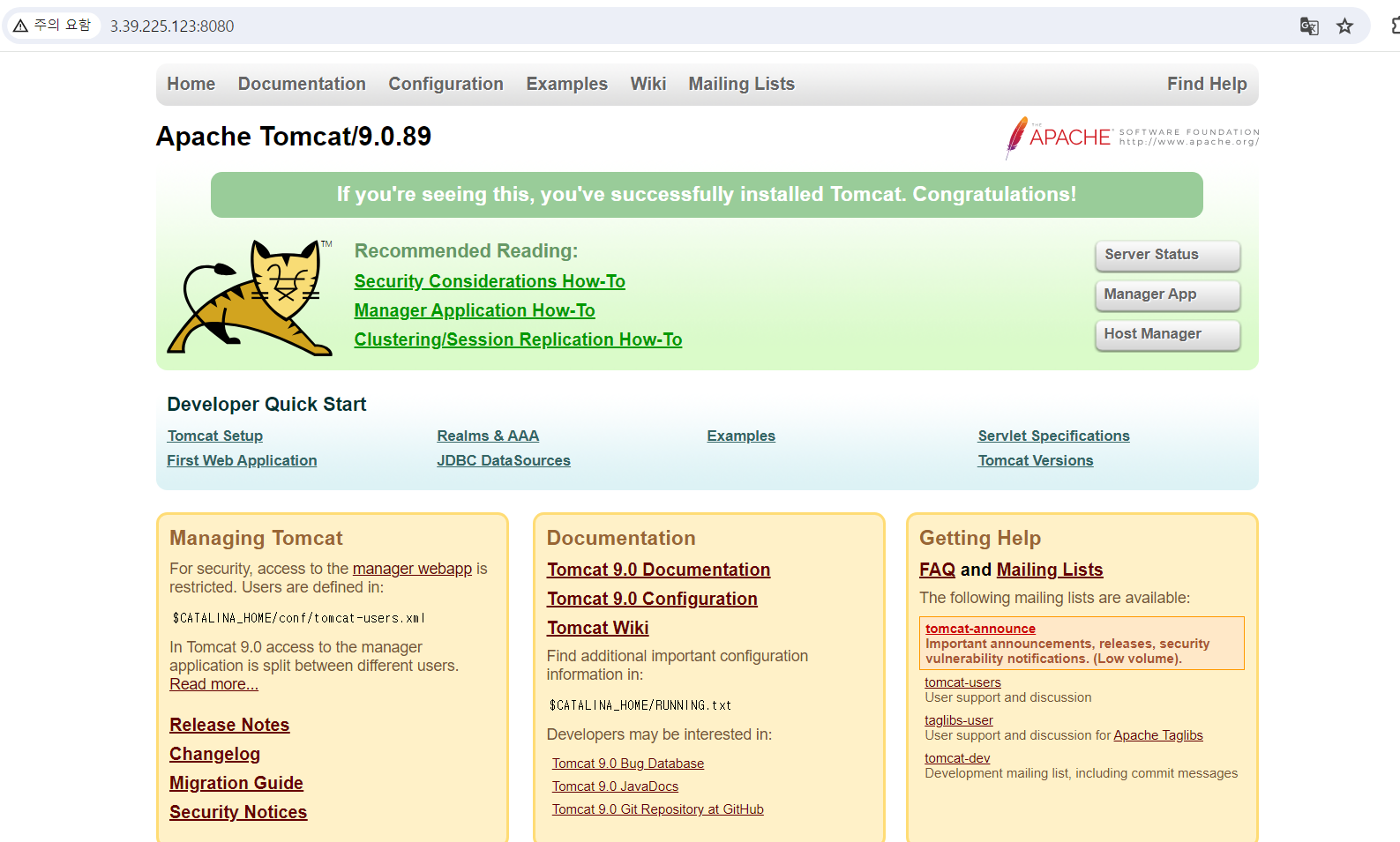Image resolution: width=1400 pixels, height=842 pixels.
Task: Bookmark this page with the star icon
Action: tap(1344, 26)
